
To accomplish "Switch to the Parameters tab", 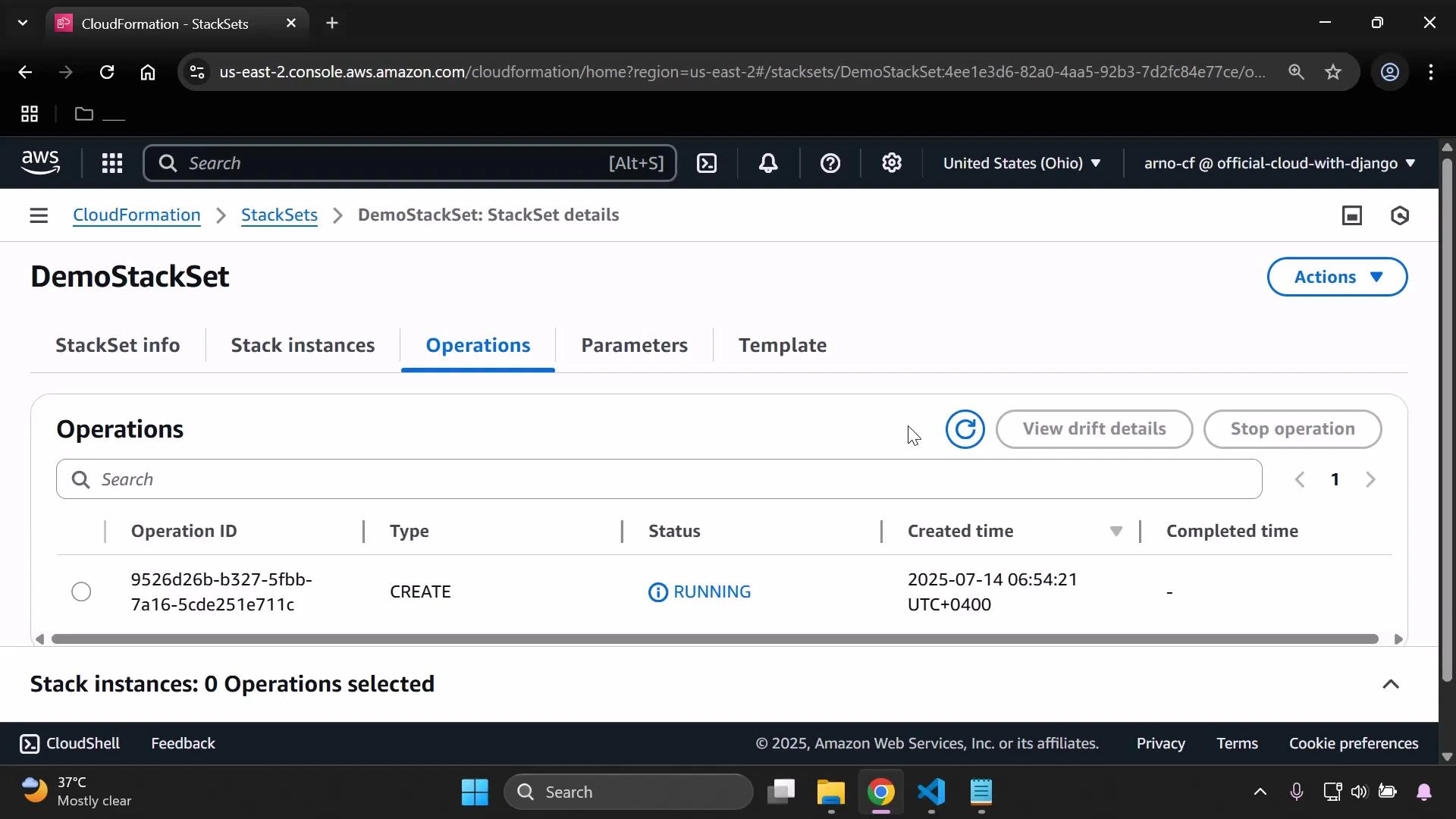I will (x=634, y=345).
